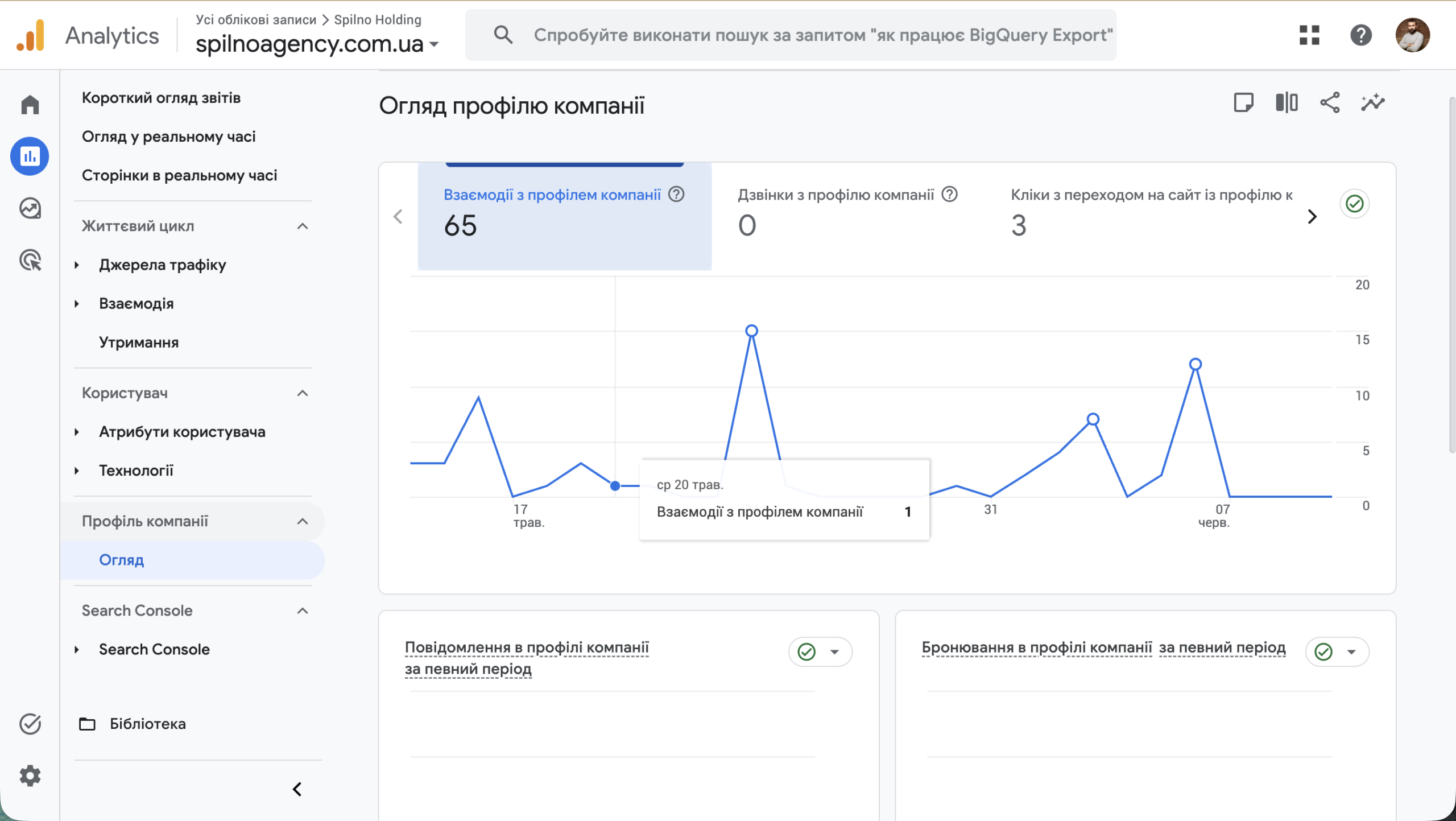The image size is (1456, 821).
Task: Click the share report icon
Action: coord(1330,102)
